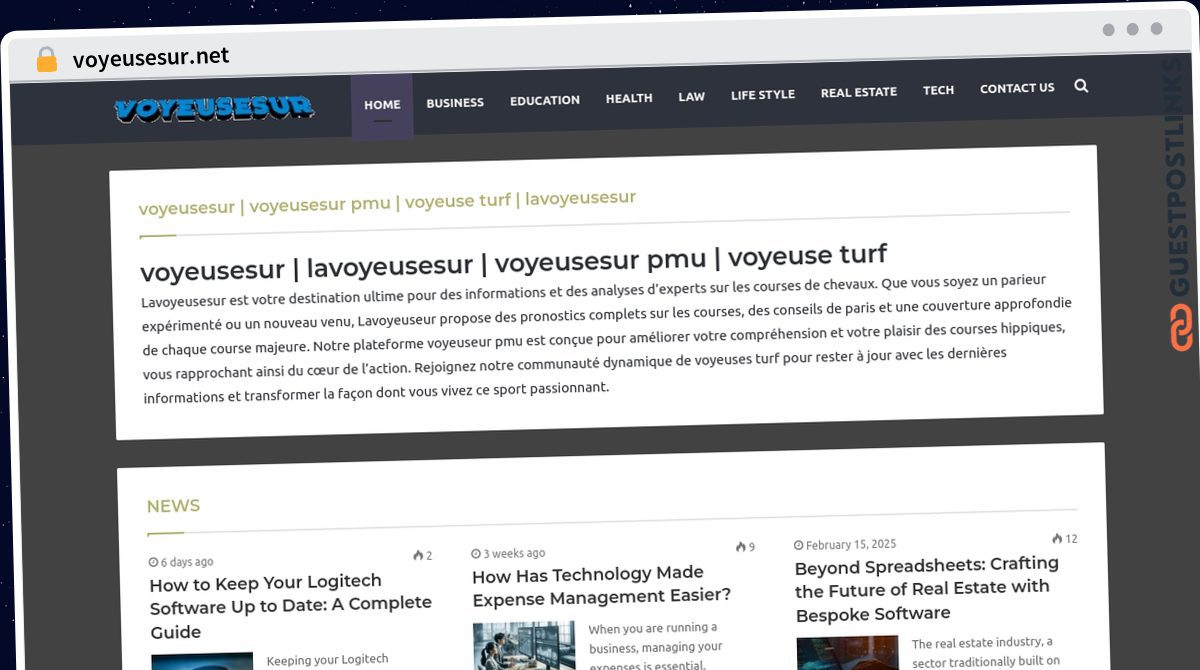Read the Expense Management Easier article
This screenshot has height=670, width=1200.
click(601, 585)
